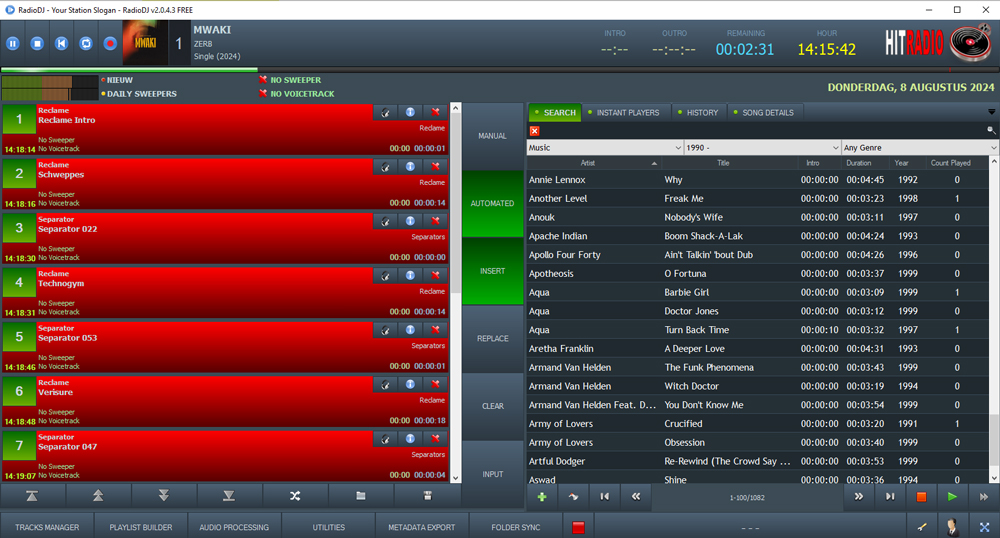Open options via the wrench icon
Viewport: 1000px width, 538px height.
(922, 527)
